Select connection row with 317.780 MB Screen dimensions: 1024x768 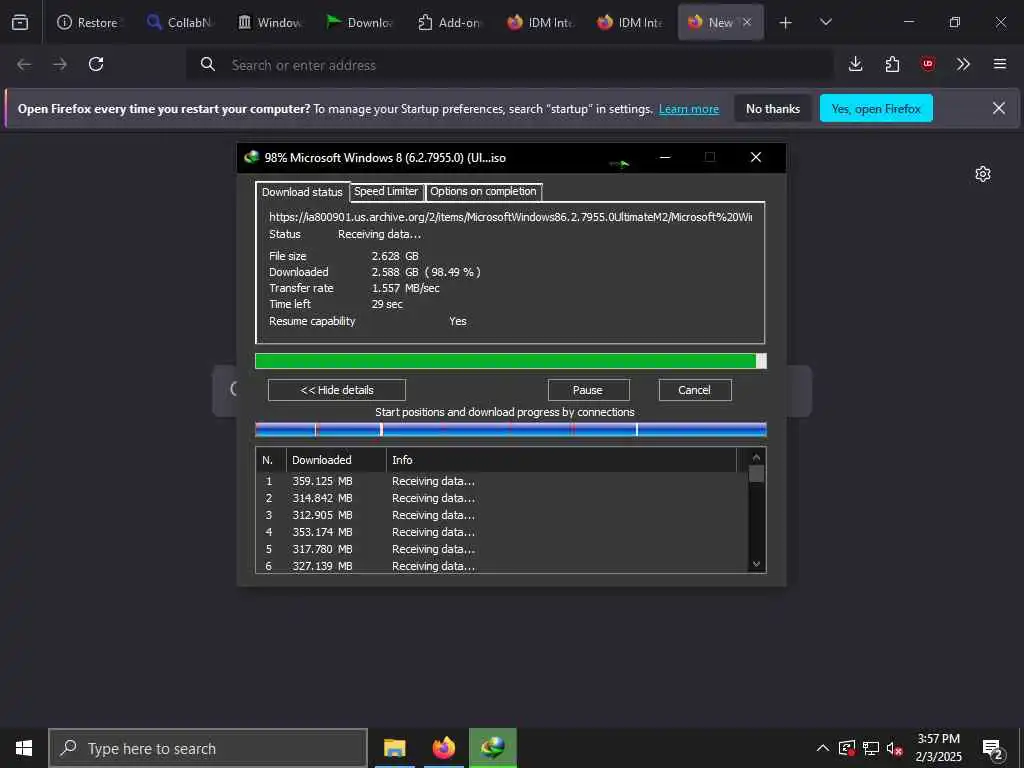tap(502, 549)
